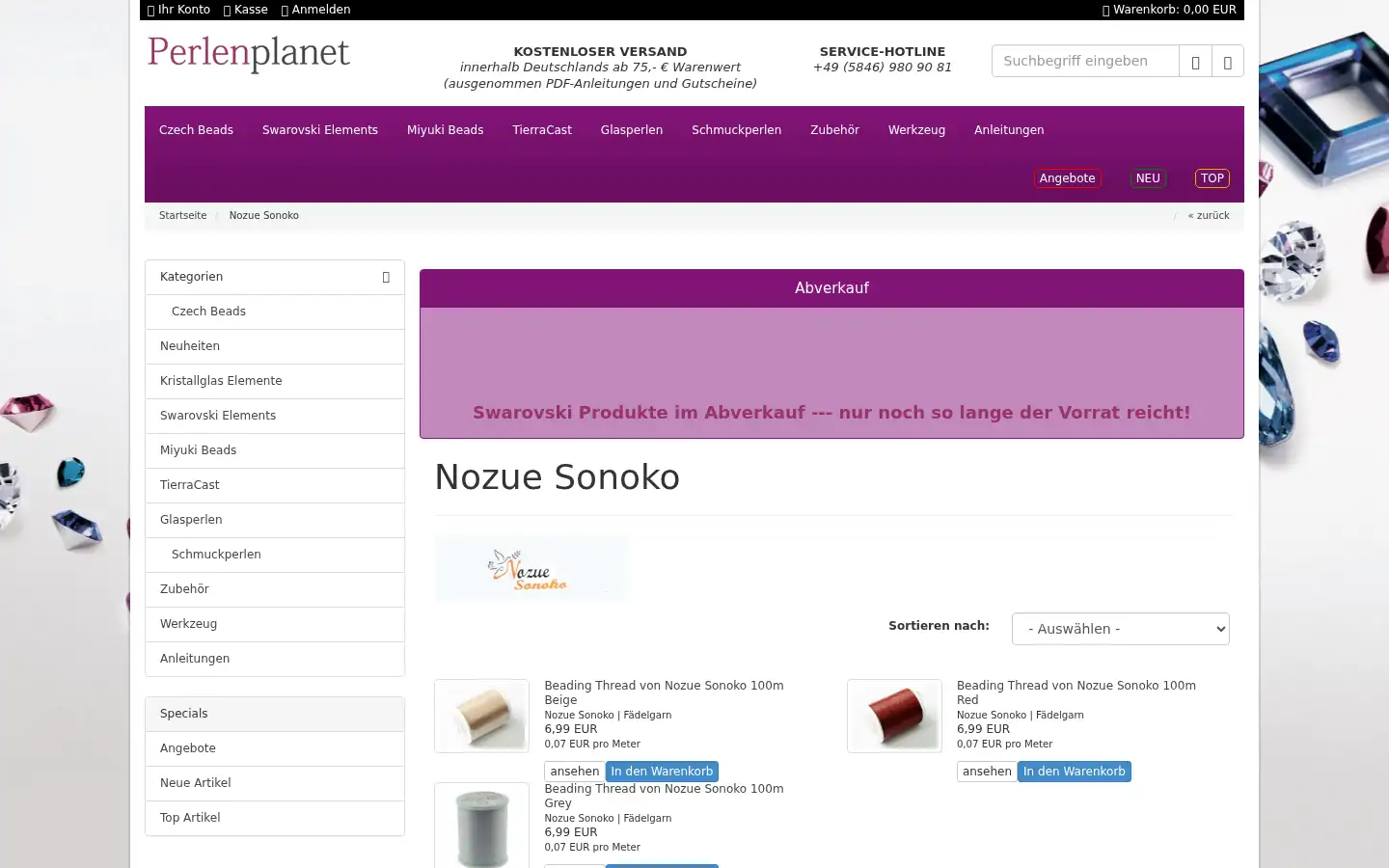Select Schmuckperlen in sidebar

pos(275,555)
